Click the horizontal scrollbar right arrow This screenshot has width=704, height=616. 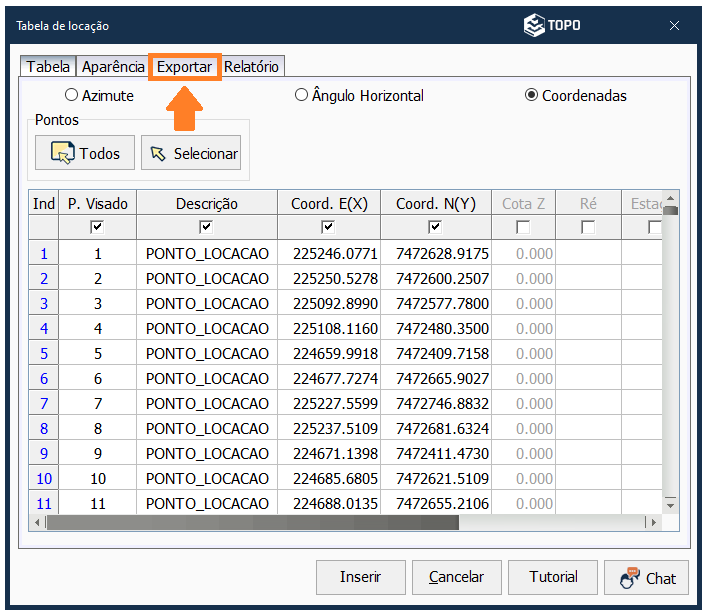[653, 522]
